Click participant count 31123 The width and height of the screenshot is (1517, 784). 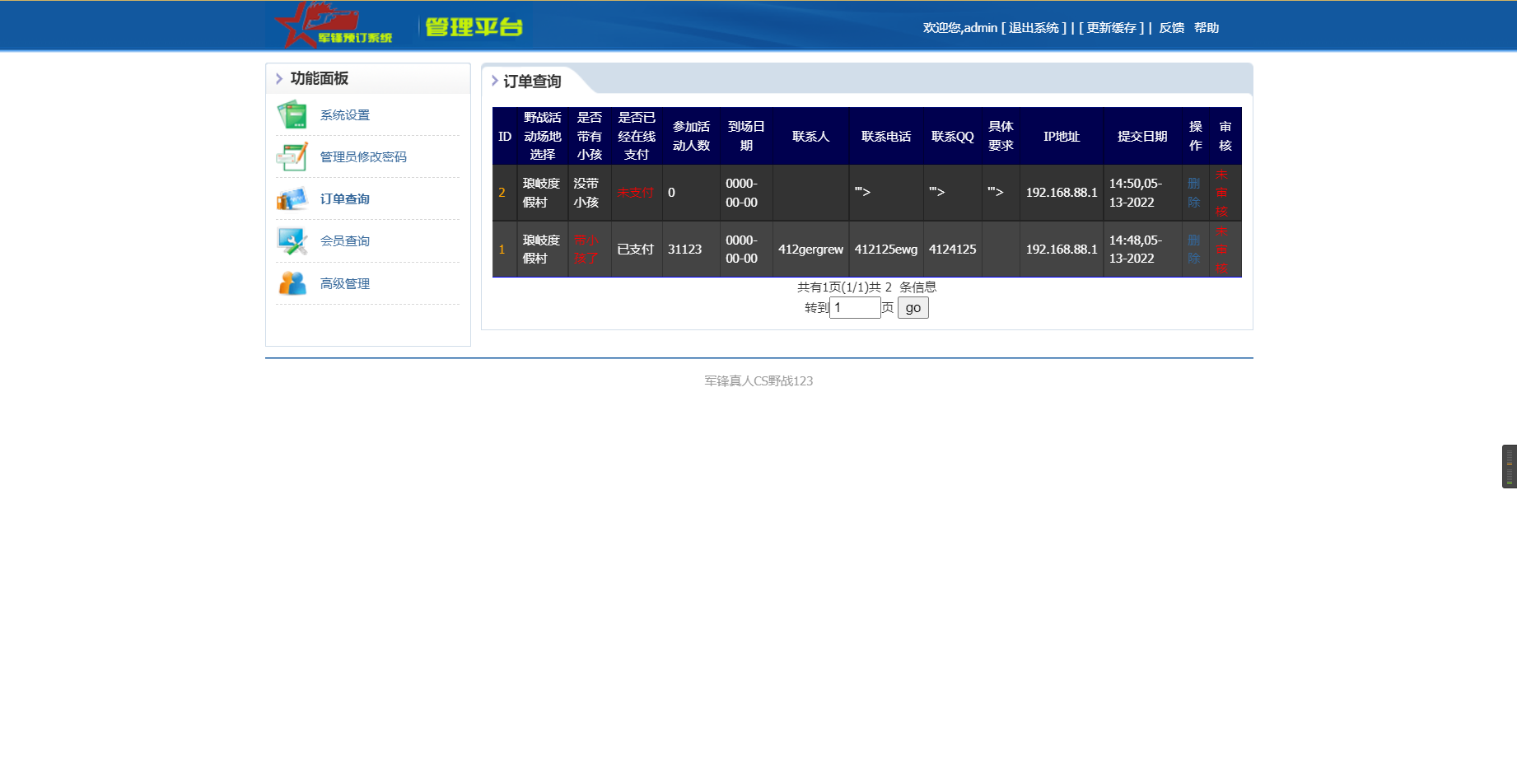pyautogui.click(x=684, y=250)
